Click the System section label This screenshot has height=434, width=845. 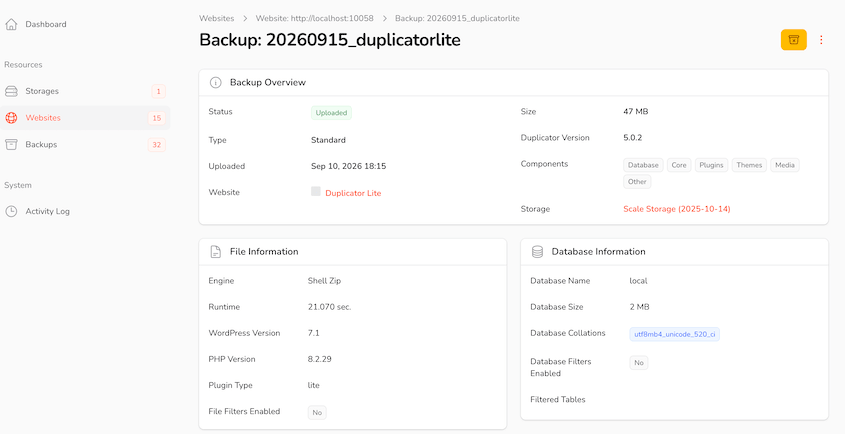tap(18, 185)
